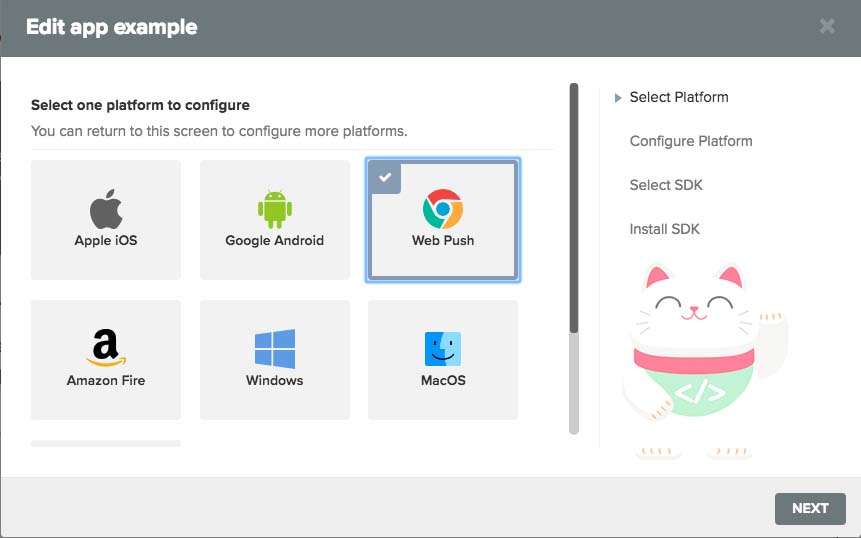Click the Google Android label
Screen dimensions: 861x538
[x=275, y=240]
